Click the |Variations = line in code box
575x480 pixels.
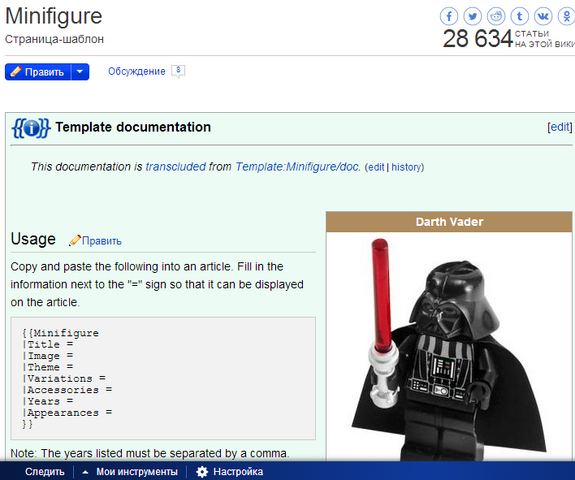click(64, 378)
